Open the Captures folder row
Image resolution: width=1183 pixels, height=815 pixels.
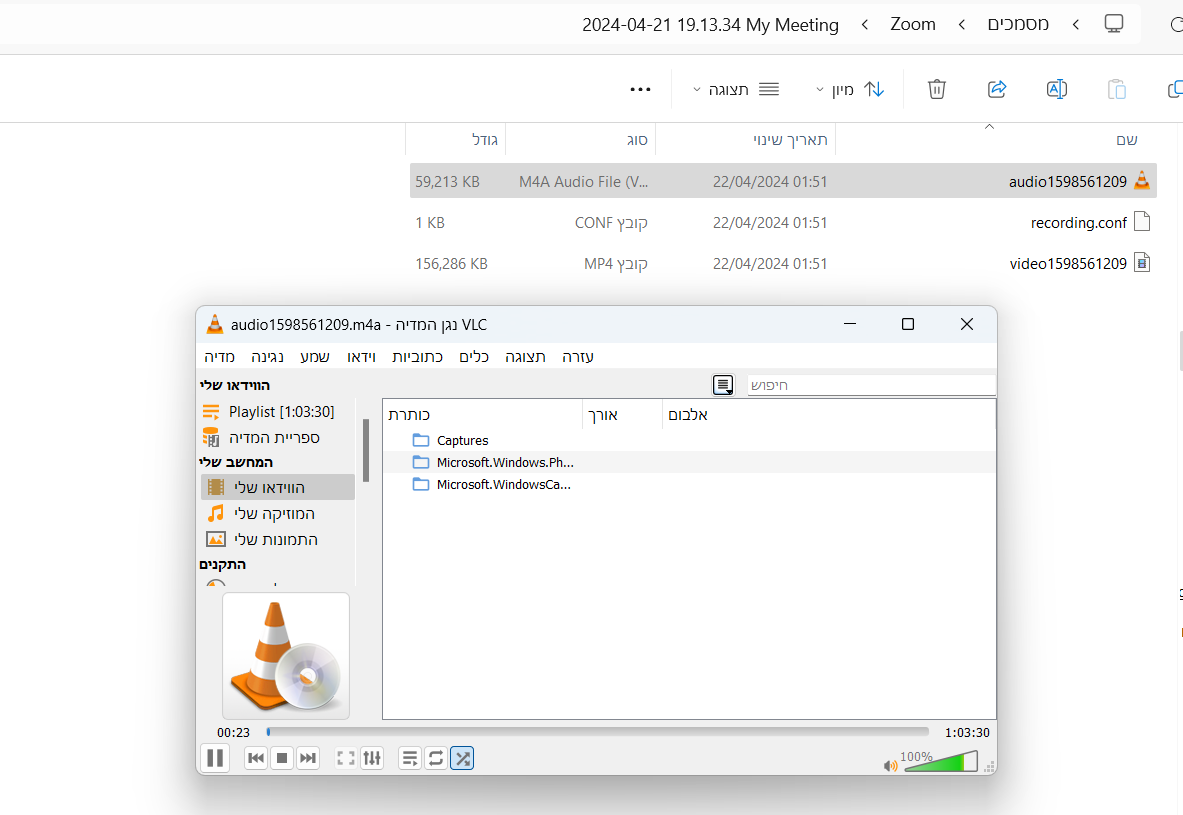[689, 441]
